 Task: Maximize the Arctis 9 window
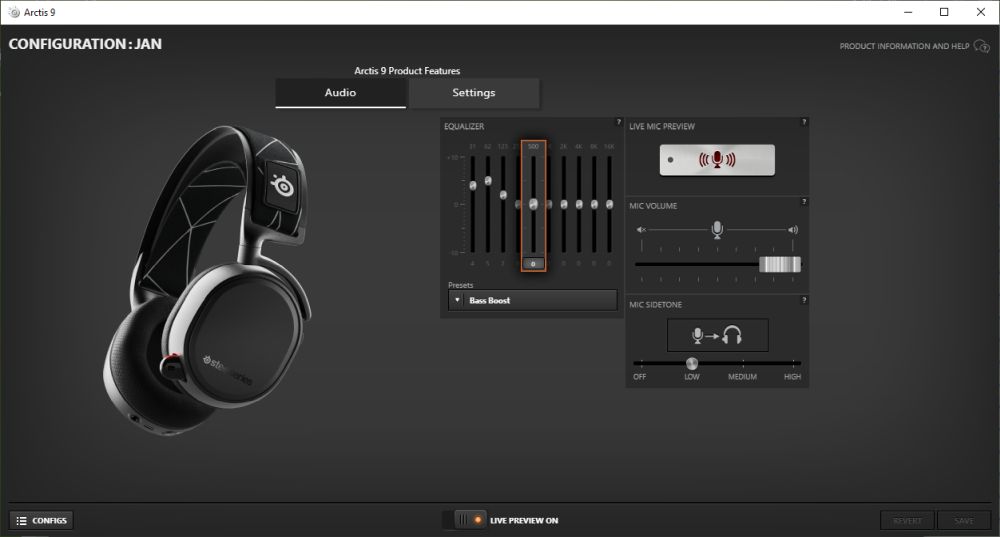click(x=945, y=12)
